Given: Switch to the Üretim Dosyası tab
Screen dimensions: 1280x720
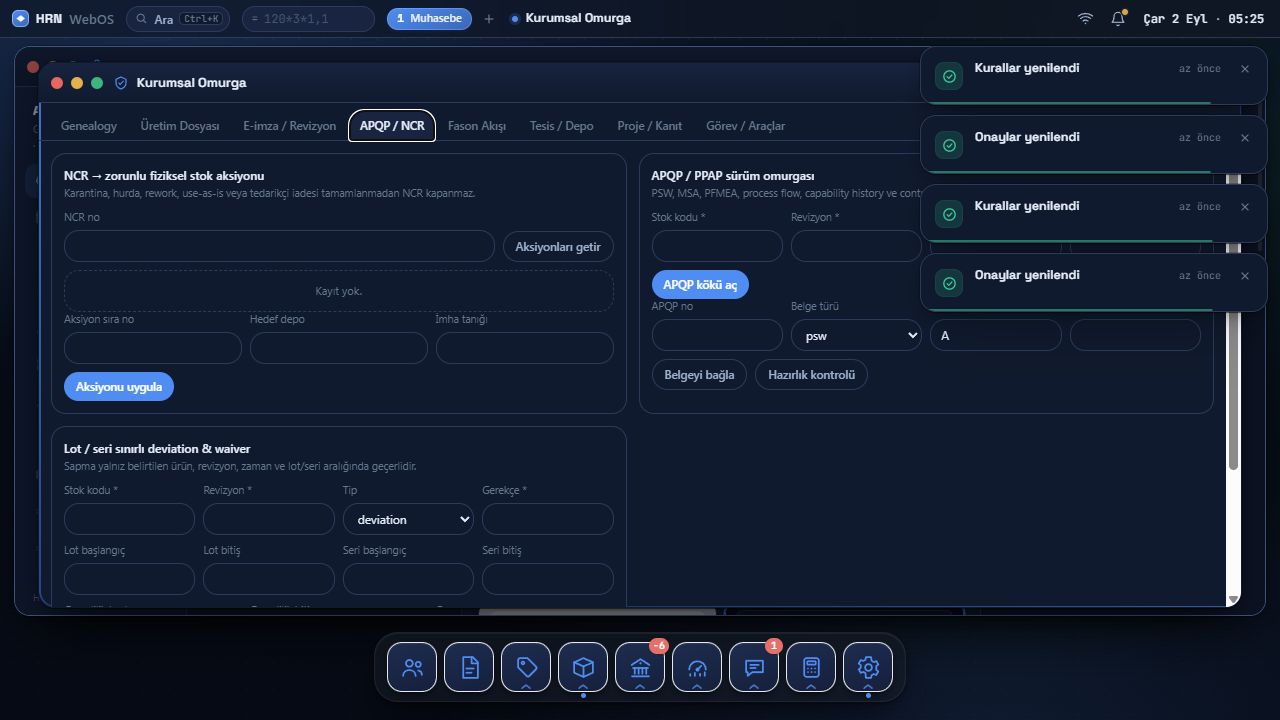Looking at the screenshot, I should [180, 126].
